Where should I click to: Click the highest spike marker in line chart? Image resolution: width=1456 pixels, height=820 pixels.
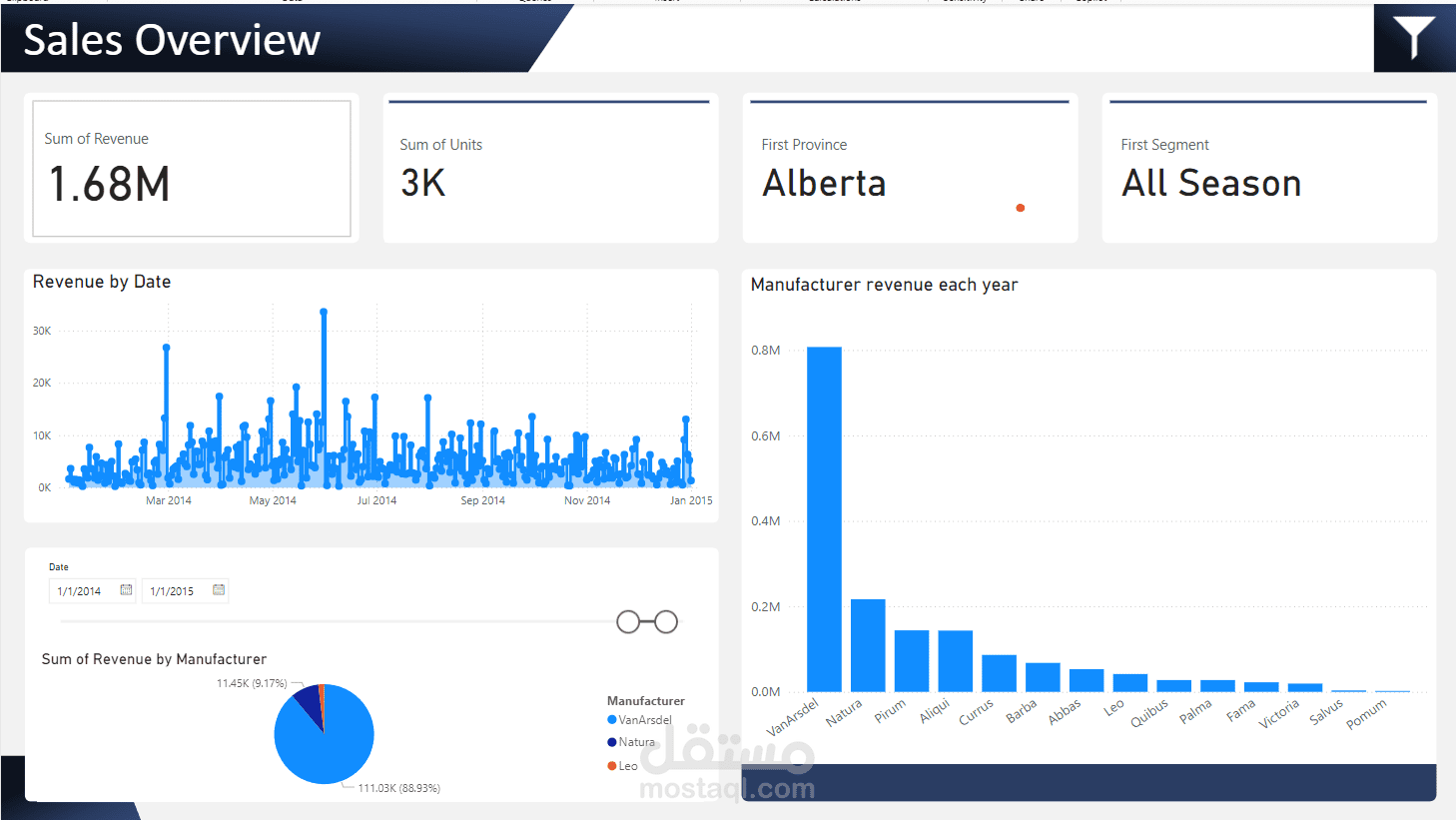pyautogui.click(x=324, y=312)
